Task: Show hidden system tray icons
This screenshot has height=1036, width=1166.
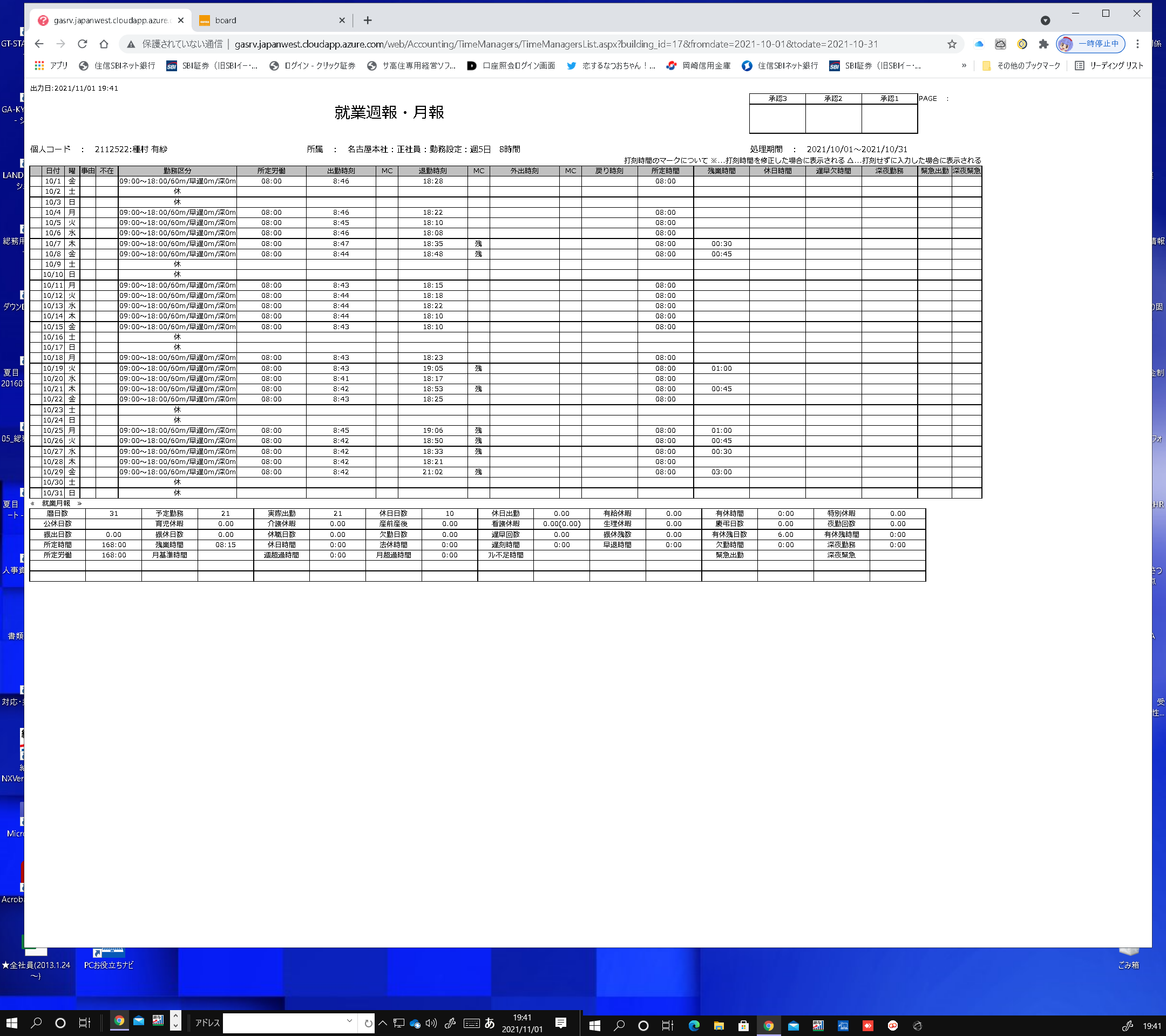Action: point(383,1023)
